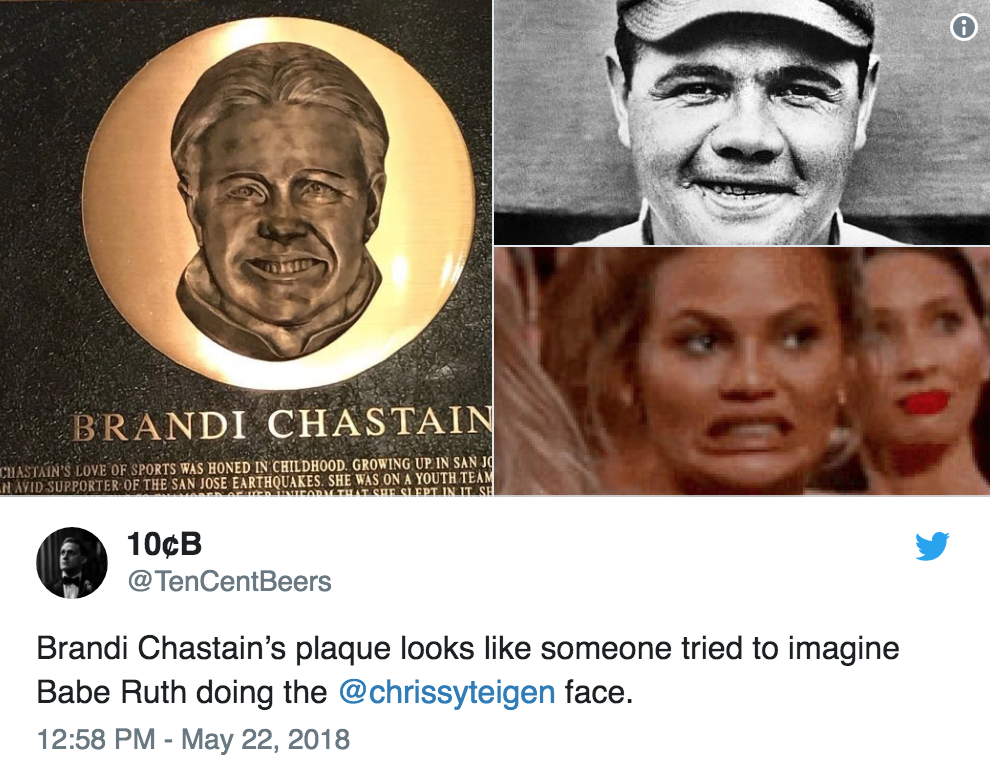Click the BRANDI CHASTAIN engraved name
This screenshot has height=768, width=990.
tap(282, 424)
